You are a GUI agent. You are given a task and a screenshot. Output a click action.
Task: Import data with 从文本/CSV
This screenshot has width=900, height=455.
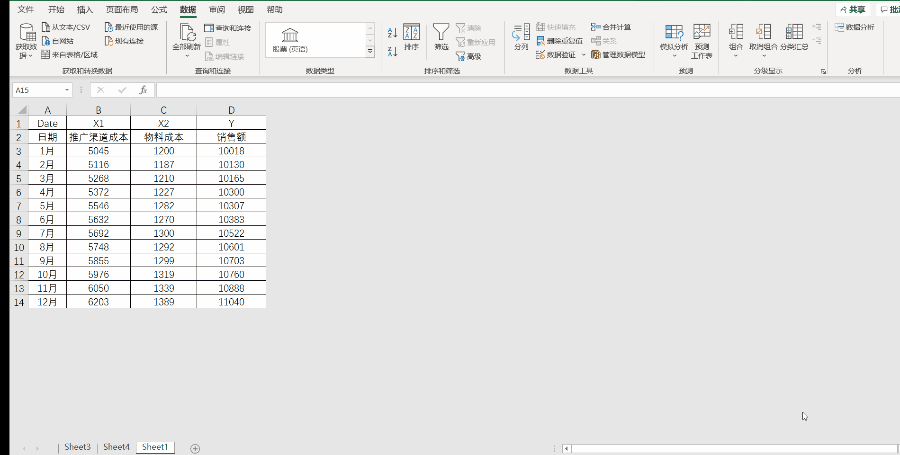66,27
